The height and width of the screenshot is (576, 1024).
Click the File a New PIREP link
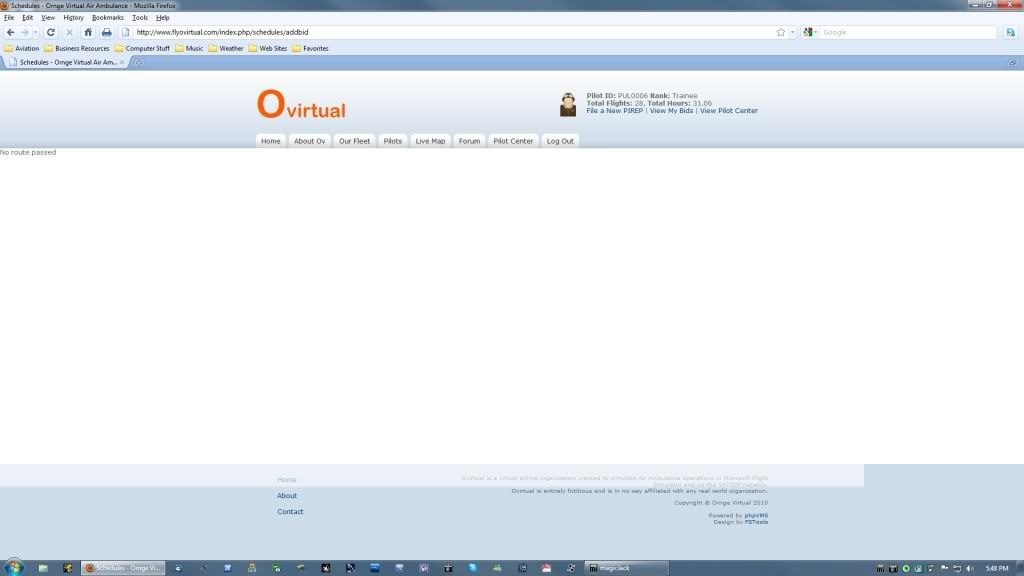[616, 111]
